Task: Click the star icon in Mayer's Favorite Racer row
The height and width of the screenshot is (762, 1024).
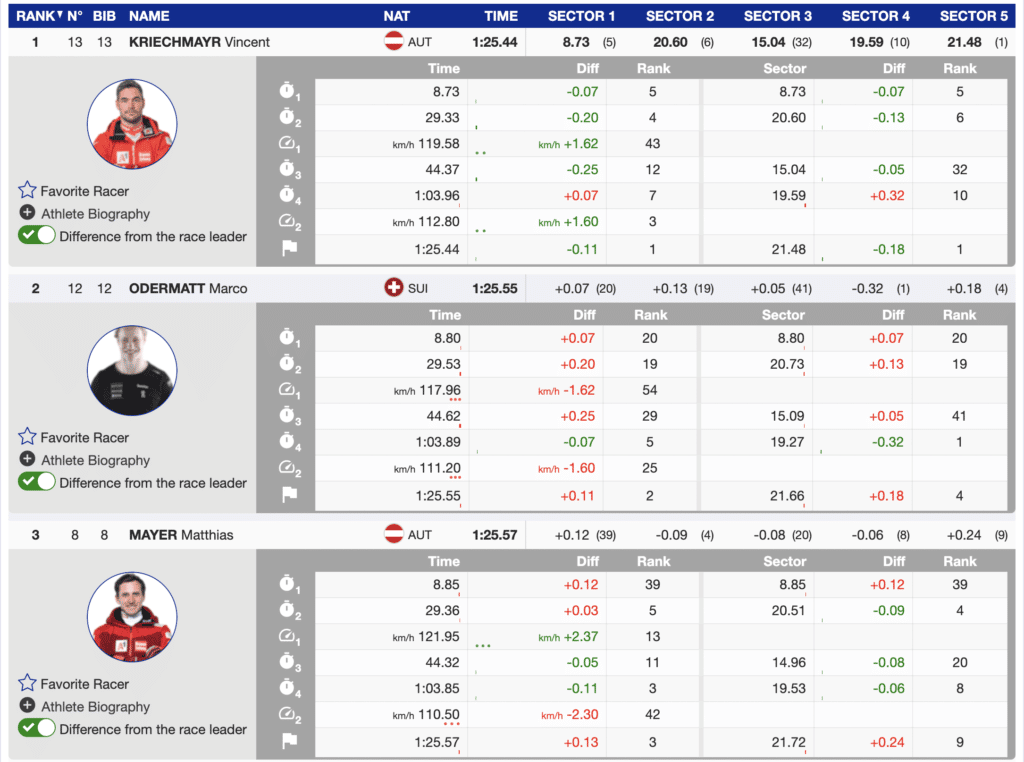Action: (27, 684)
